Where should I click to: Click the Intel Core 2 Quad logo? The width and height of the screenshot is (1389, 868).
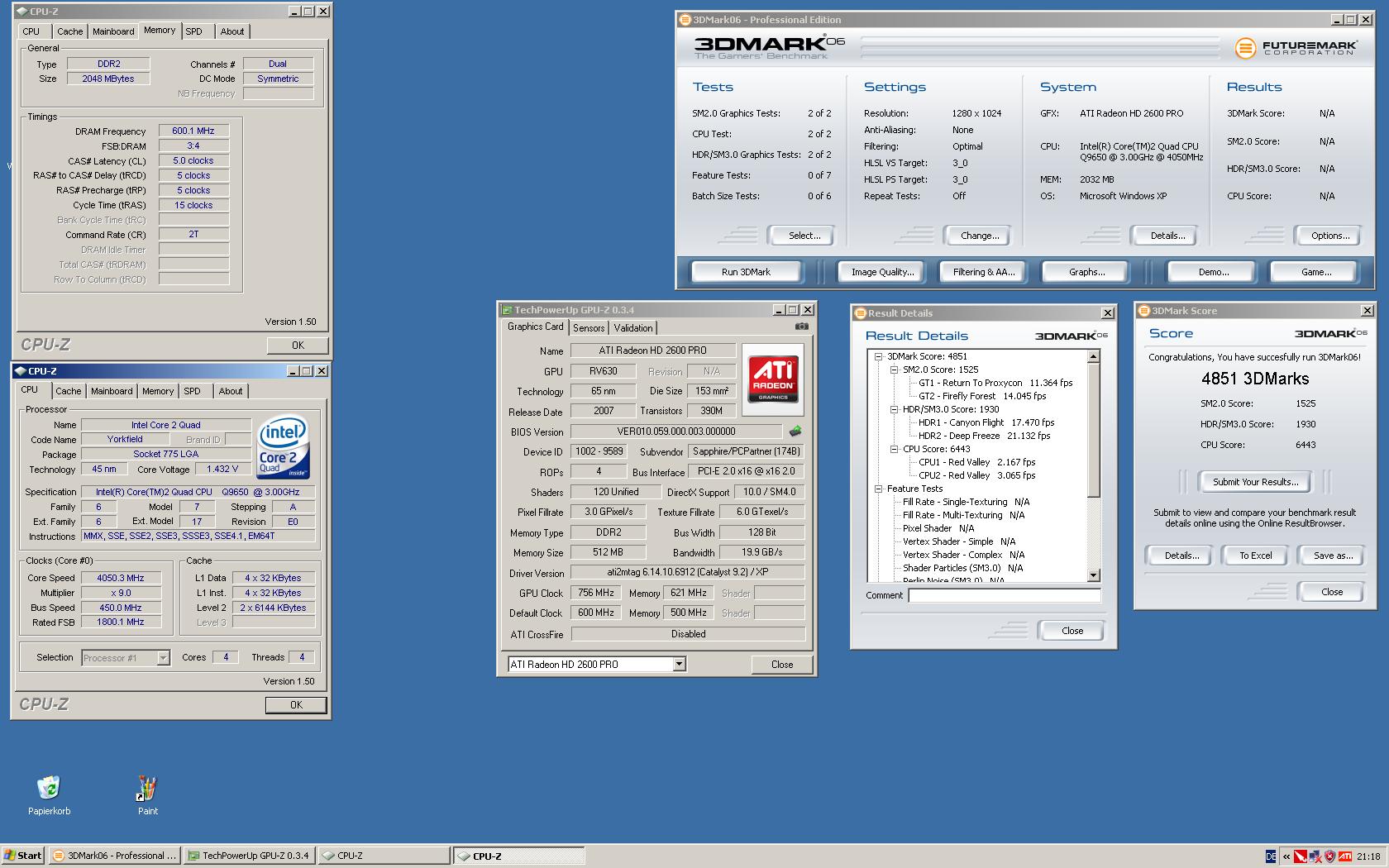(283, 446)
